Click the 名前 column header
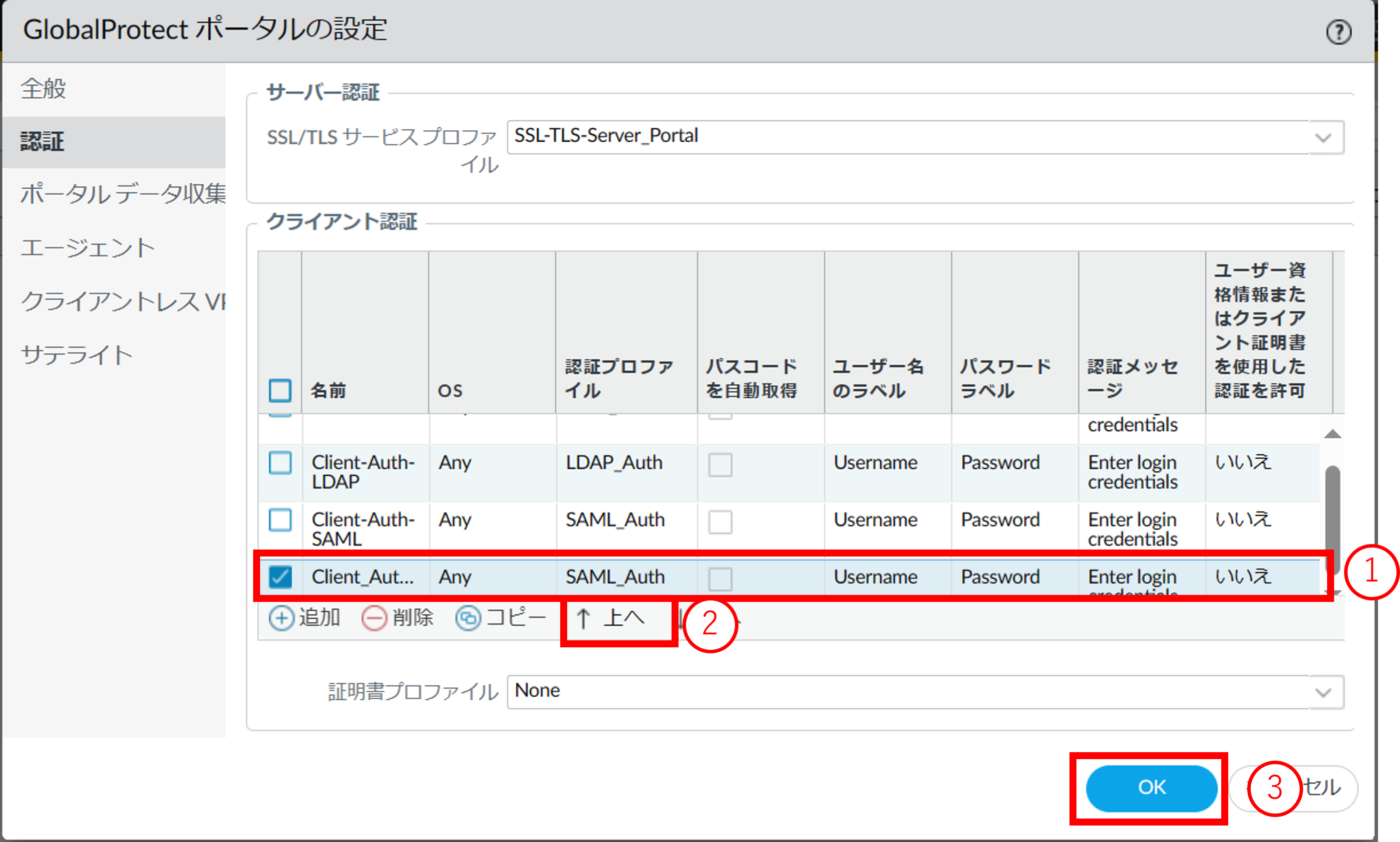The height and width of the screenshot is (842, 1400). [x=328, y=390]
